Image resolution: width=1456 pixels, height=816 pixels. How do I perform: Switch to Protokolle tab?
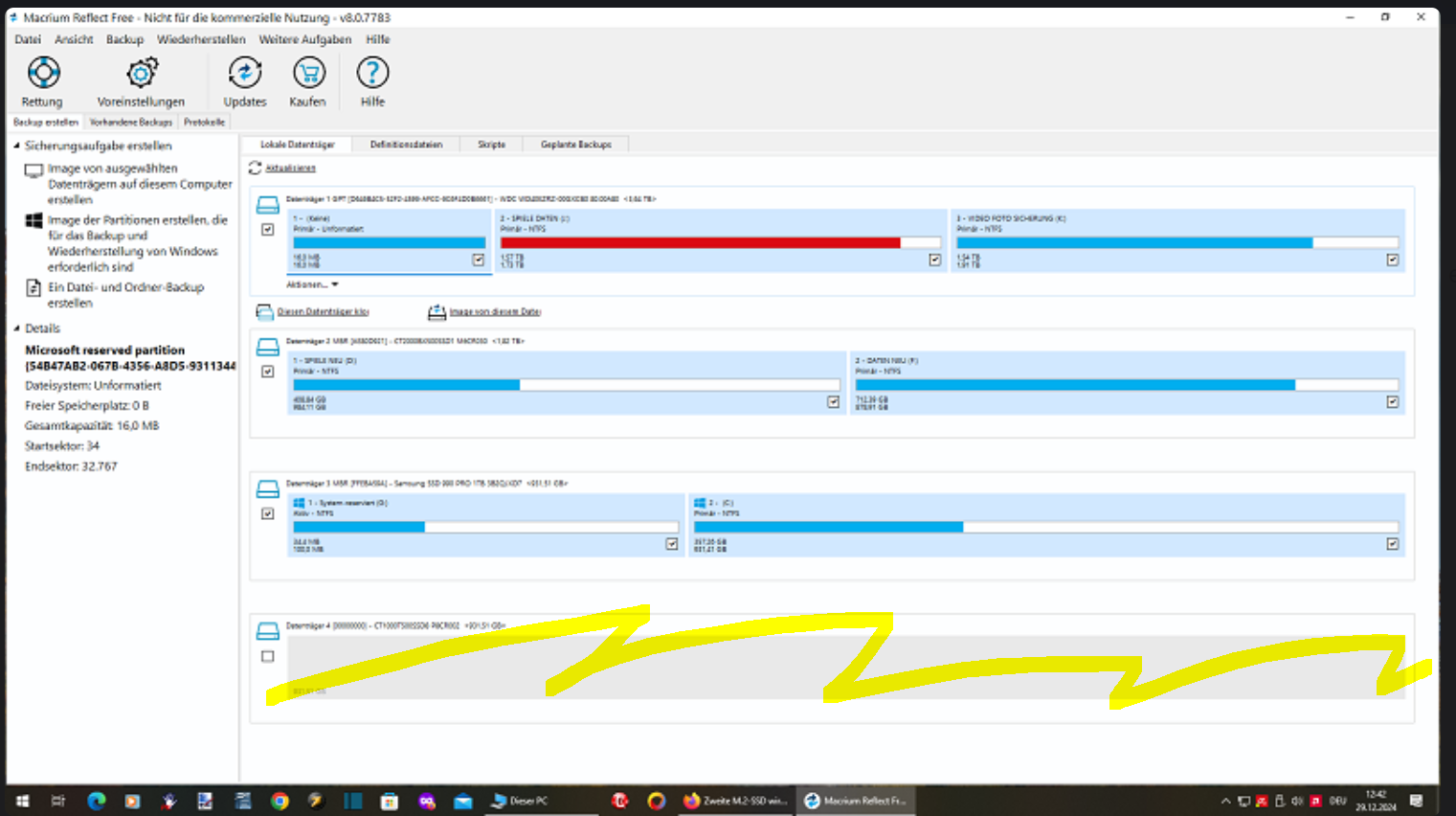pyautogui.click(x=204, y=123)
